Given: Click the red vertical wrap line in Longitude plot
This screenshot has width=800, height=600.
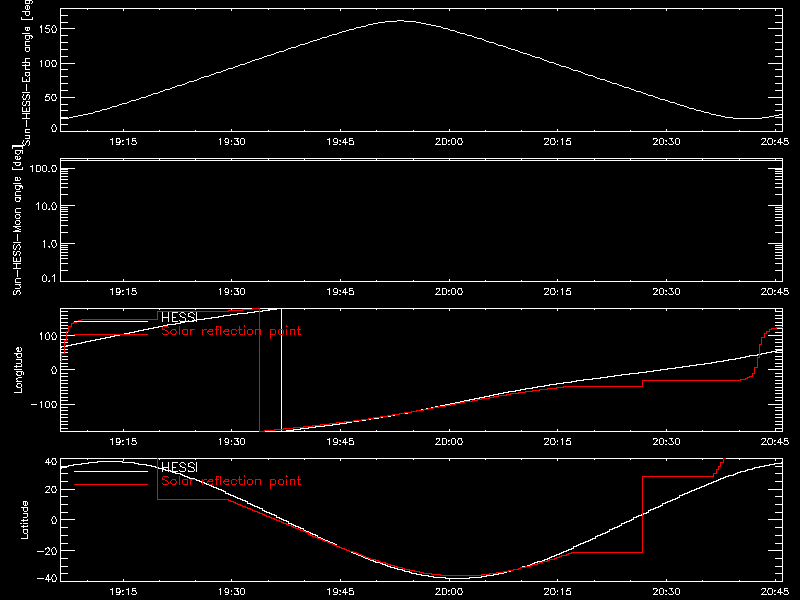Looking at the screenshot, I should pos(260,370).
